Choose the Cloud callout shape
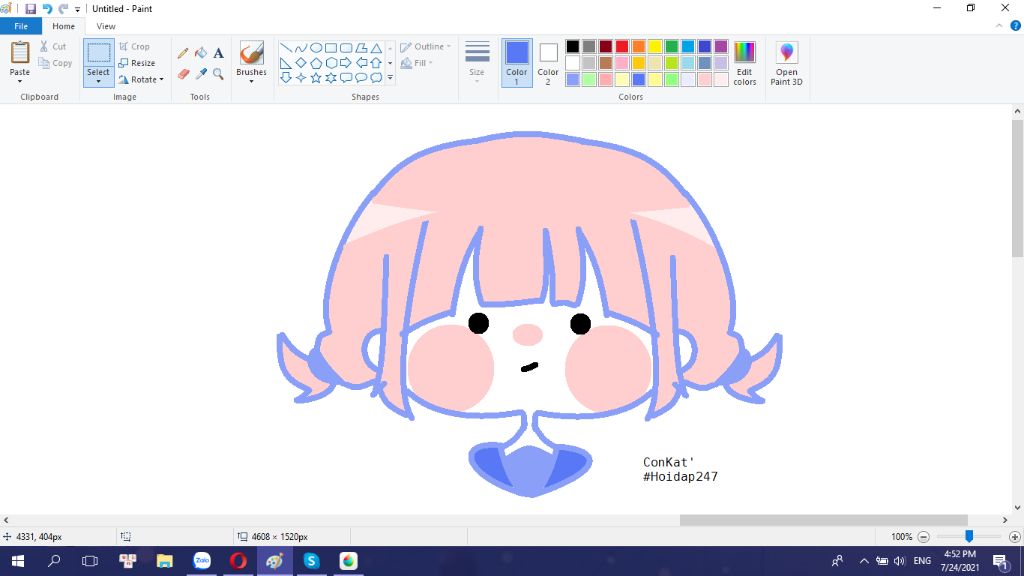This screenshot has height=576, width=1024. pos(376,78)
